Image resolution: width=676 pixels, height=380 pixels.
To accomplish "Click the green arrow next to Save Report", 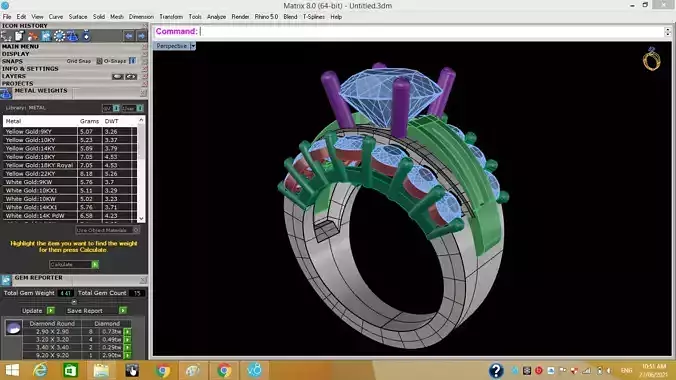I will tap(123, 311).
